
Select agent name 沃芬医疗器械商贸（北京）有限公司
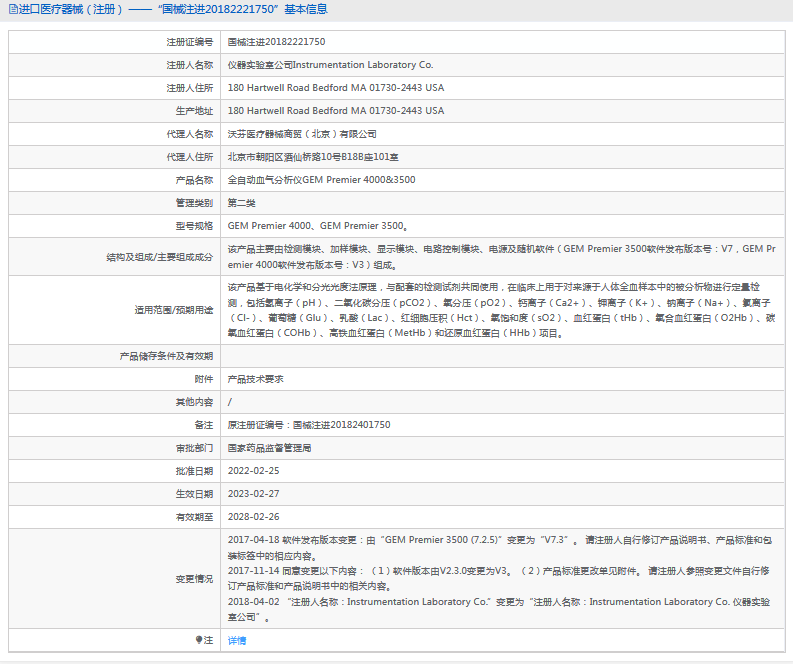302,134
